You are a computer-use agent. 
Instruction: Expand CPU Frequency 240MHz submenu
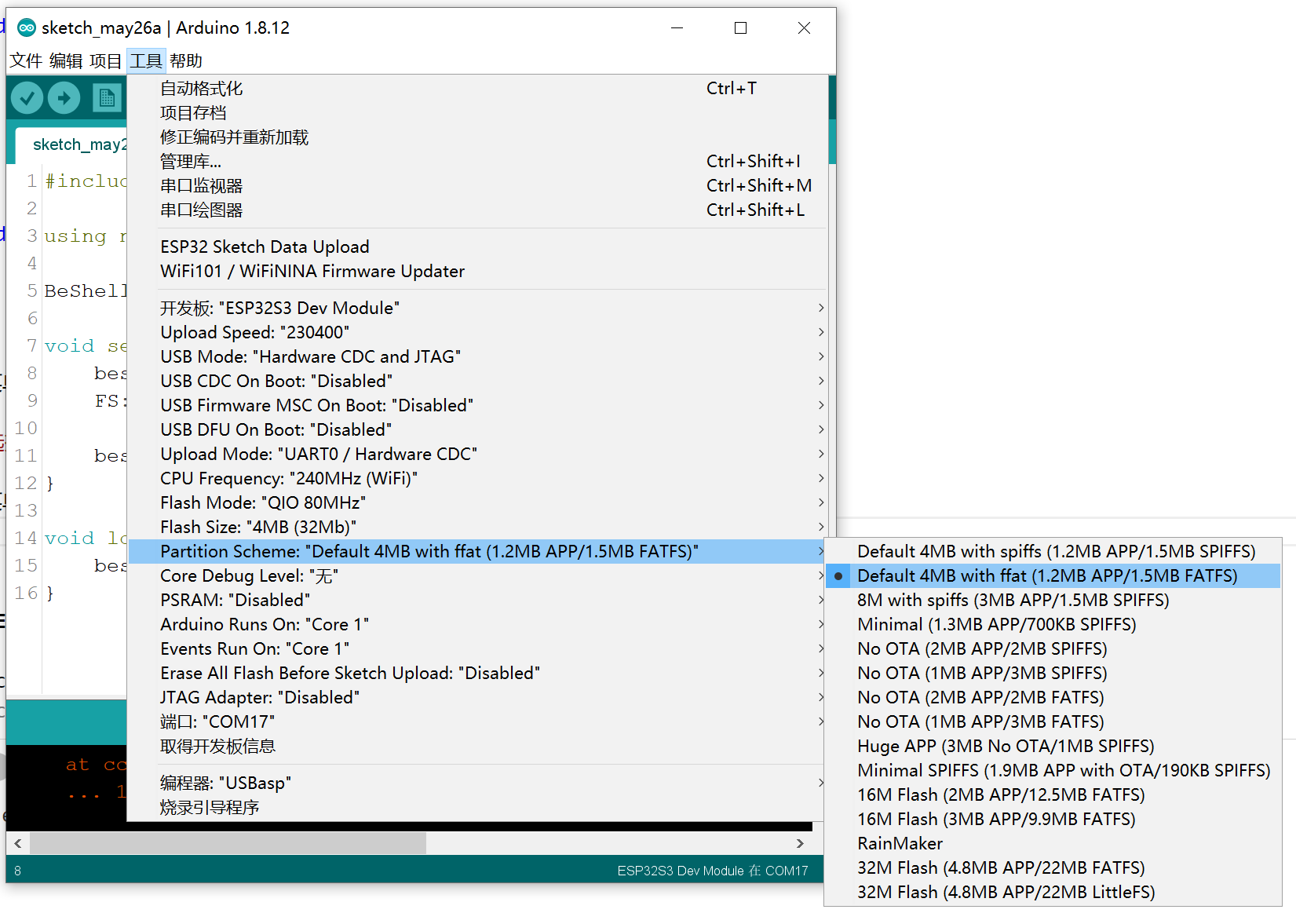pyautogui.click(x=477, y=479)
